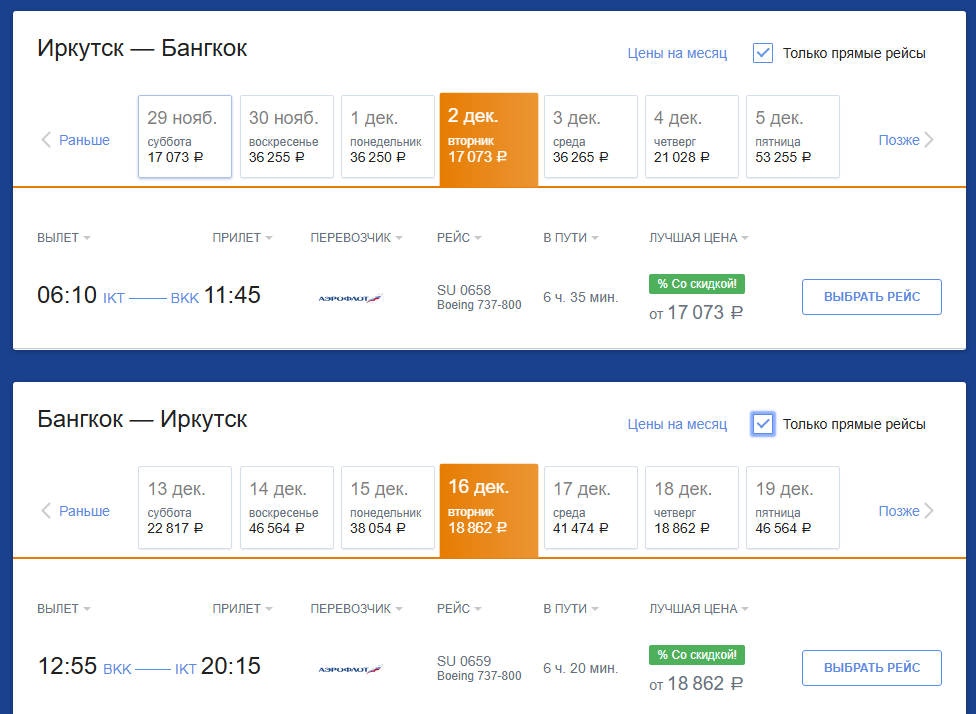Click the Aeroflot logo for flight SU 0658

350,298
